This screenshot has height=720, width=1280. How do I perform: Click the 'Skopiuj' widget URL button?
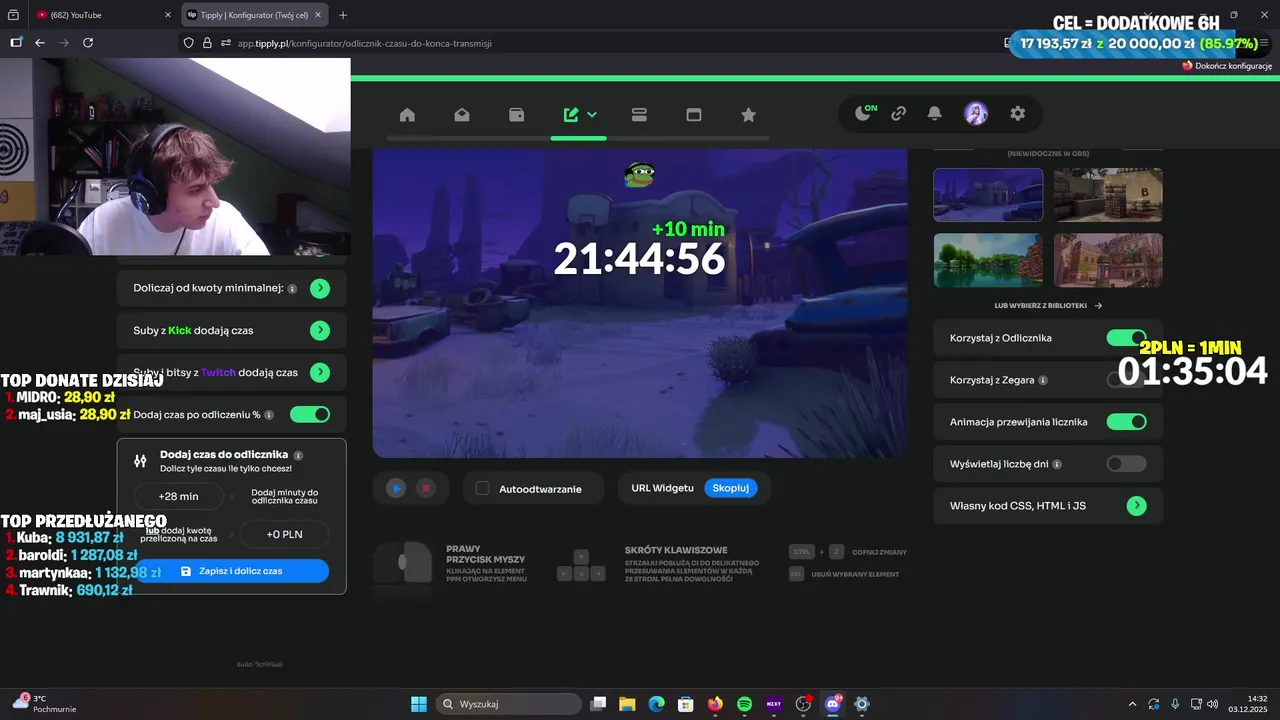click(x=731, y=488)
